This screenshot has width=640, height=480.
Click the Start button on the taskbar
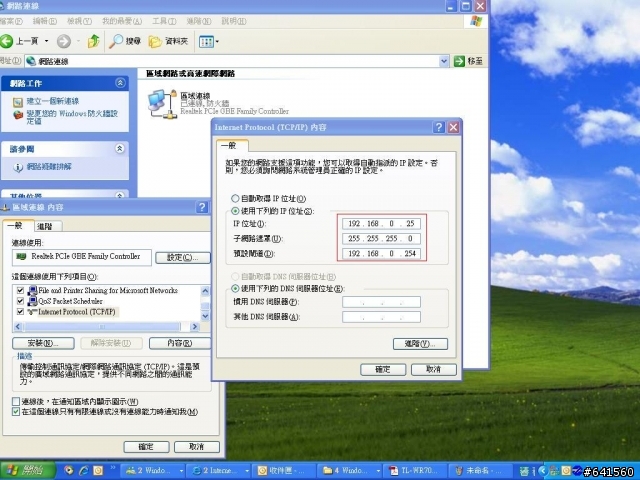pos(27,471)
